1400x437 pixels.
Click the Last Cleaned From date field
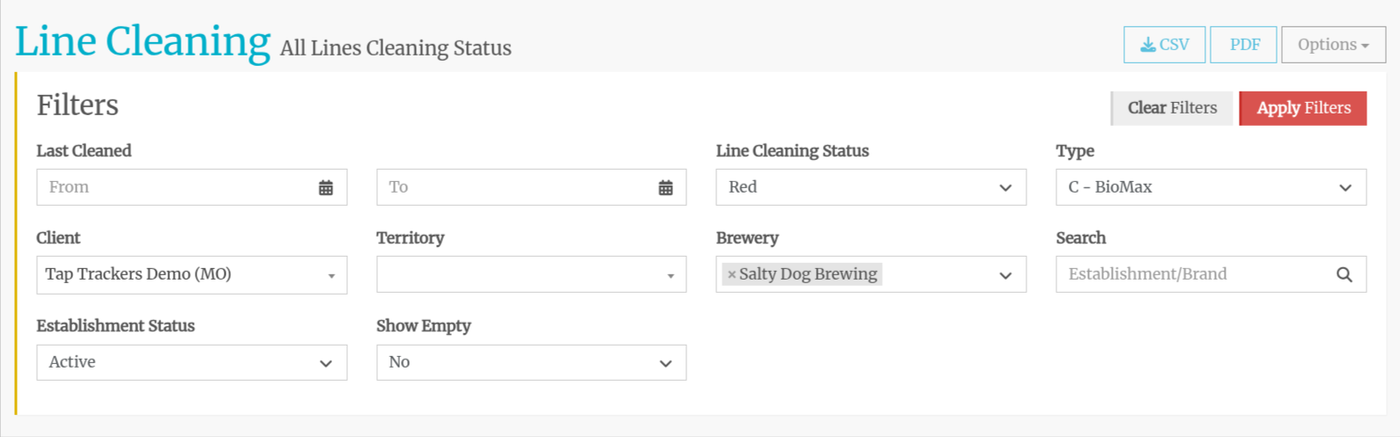175,187
